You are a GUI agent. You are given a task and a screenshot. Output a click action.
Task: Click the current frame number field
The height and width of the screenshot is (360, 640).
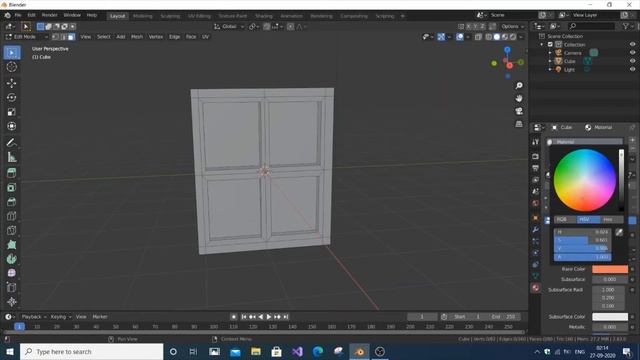[422, 317]
